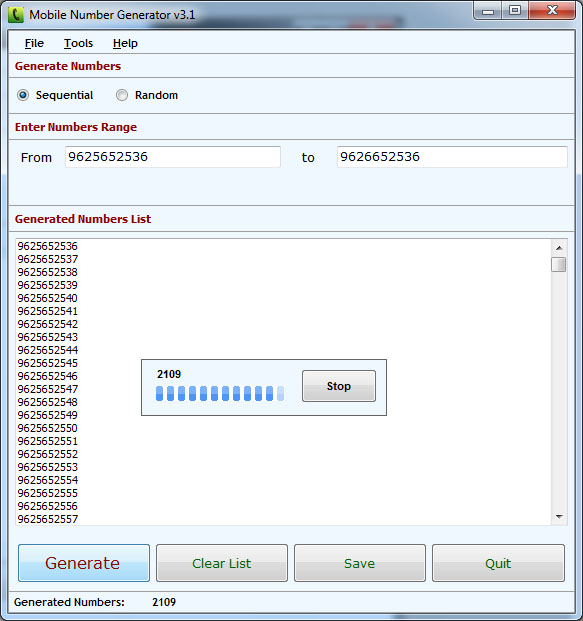Click the Generate button
Image resolution: width=583 pixels, height=621 pixels.
point(84,563)
